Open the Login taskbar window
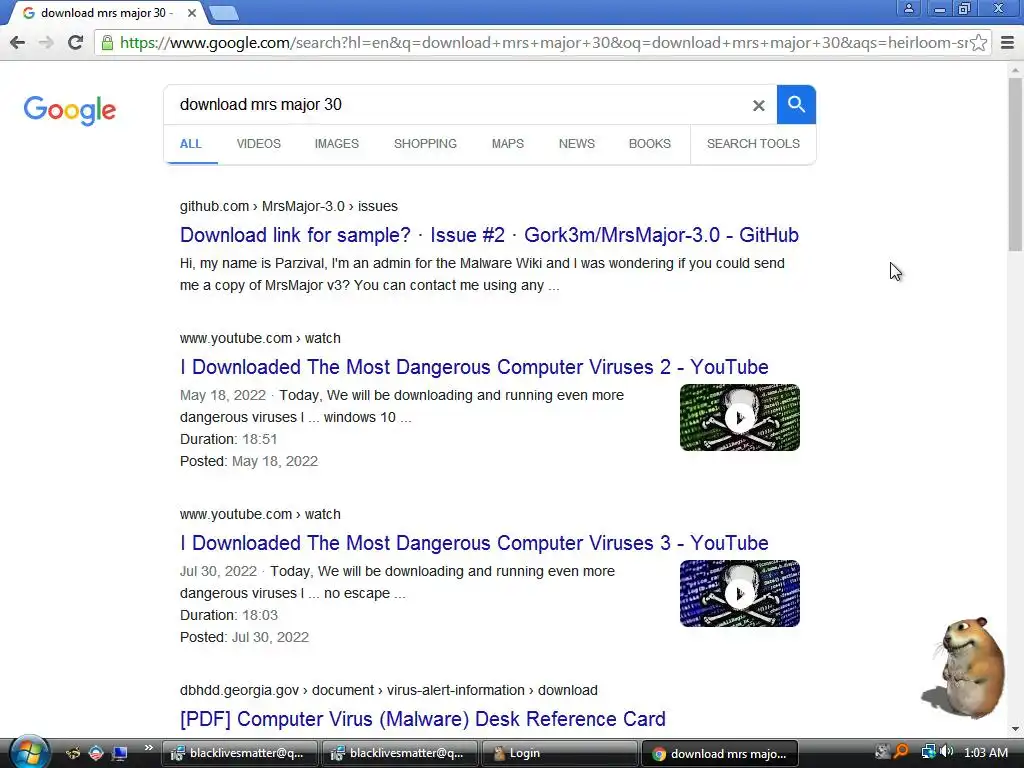Image resolution: width=1024 pixels, height=768 pixels. coord(559,753)
